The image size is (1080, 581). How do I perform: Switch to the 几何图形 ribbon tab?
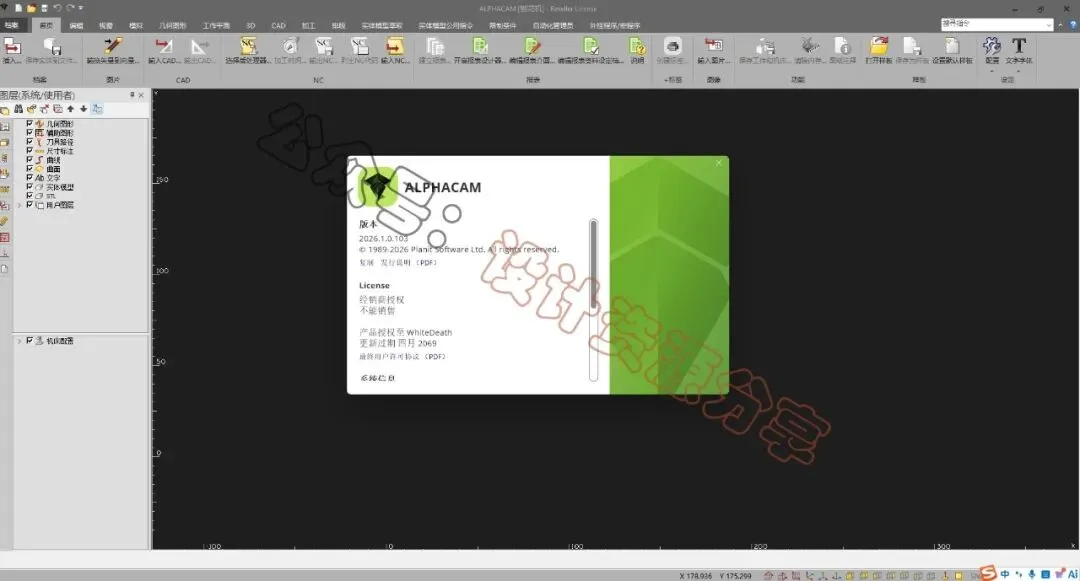172,25
